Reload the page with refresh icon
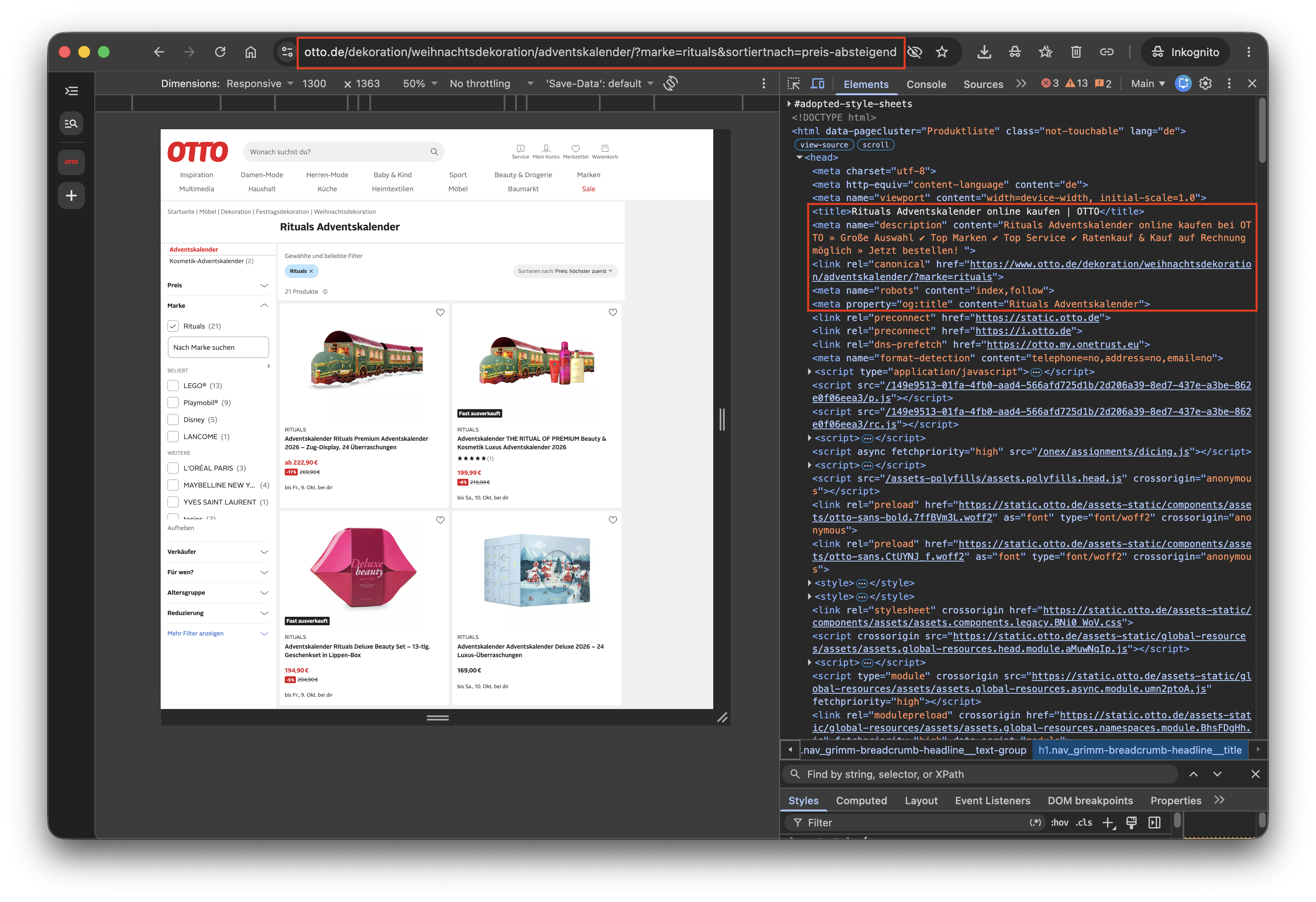This screenshot has height=902, width=1316. click(220, 52)
